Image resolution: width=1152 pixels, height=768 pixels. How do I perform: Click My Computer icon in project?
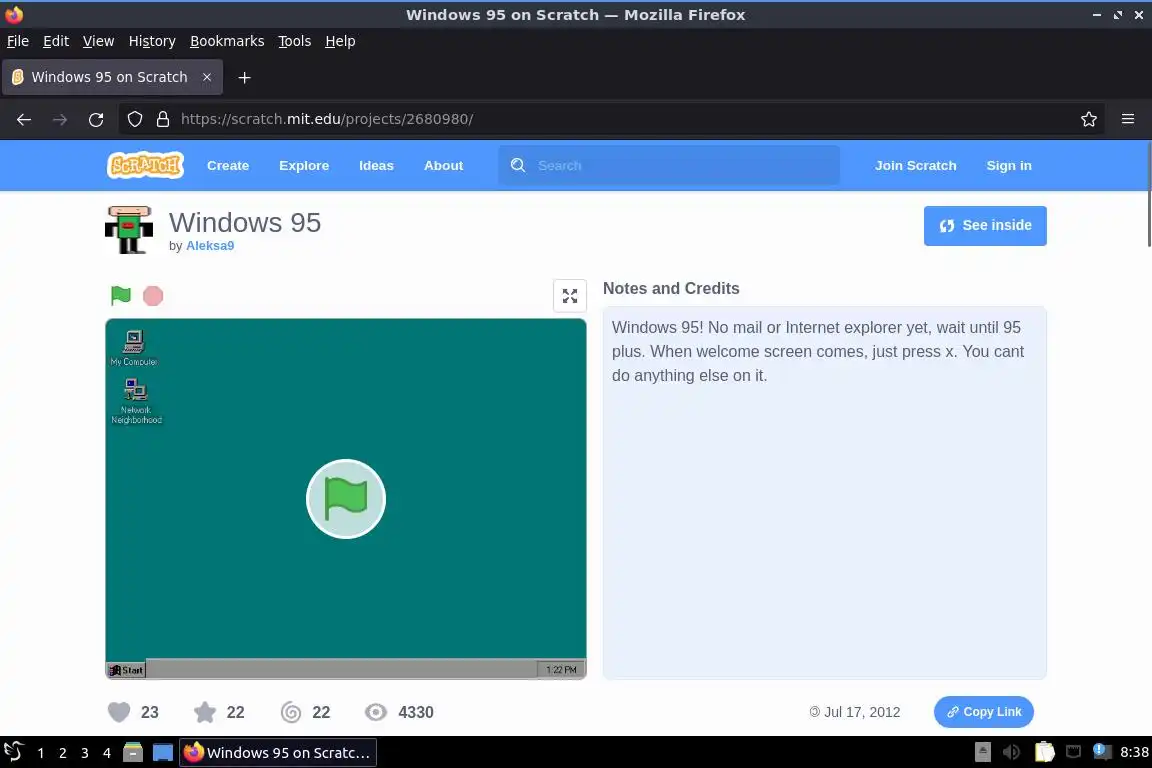134,348
